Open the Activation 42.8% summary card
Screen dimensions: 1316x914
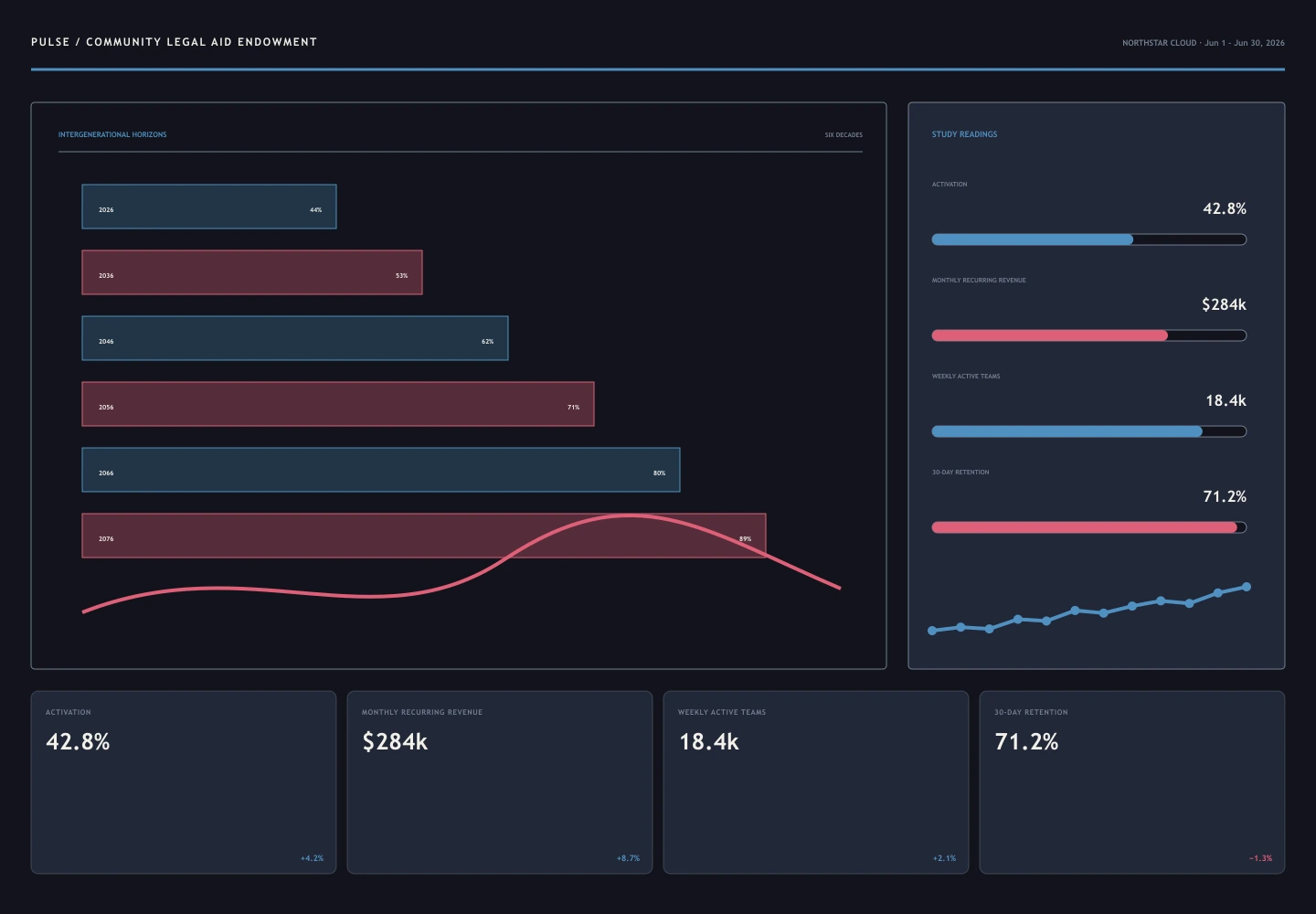(184, 782)
